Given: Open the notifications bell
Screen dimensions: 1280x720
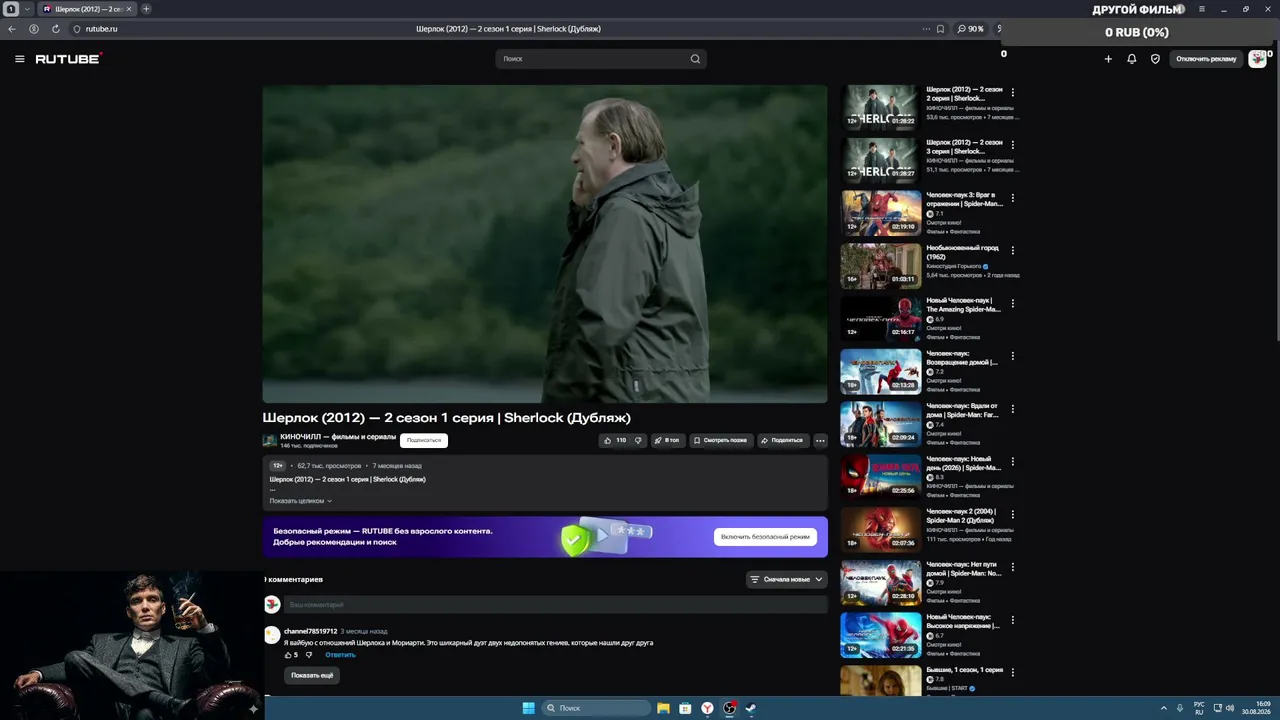Looking at the screenshot, I should pyautogui.click(x=1132, y=59).
